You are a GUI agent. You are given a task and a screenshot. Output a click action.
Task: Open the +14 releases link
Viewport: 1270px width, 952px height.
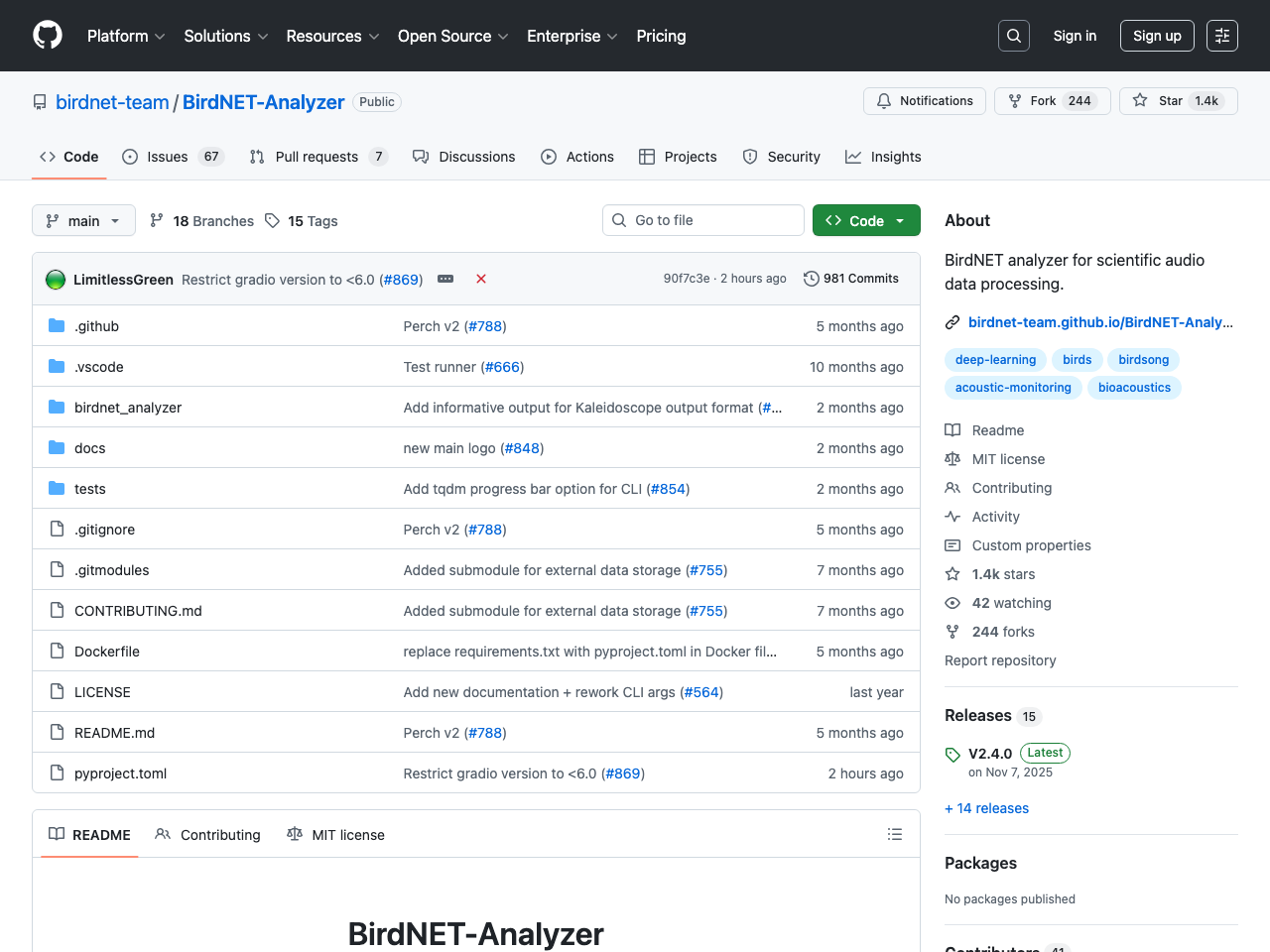point(986,808)
